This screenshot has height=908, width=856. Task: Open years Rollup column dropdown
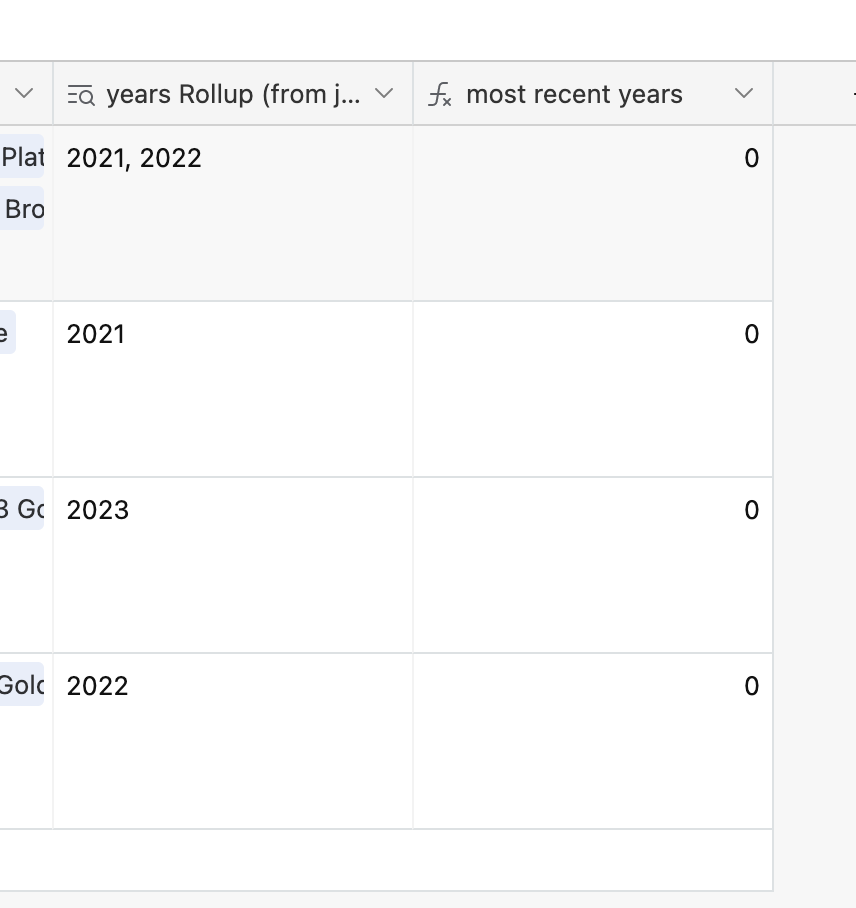384,93
